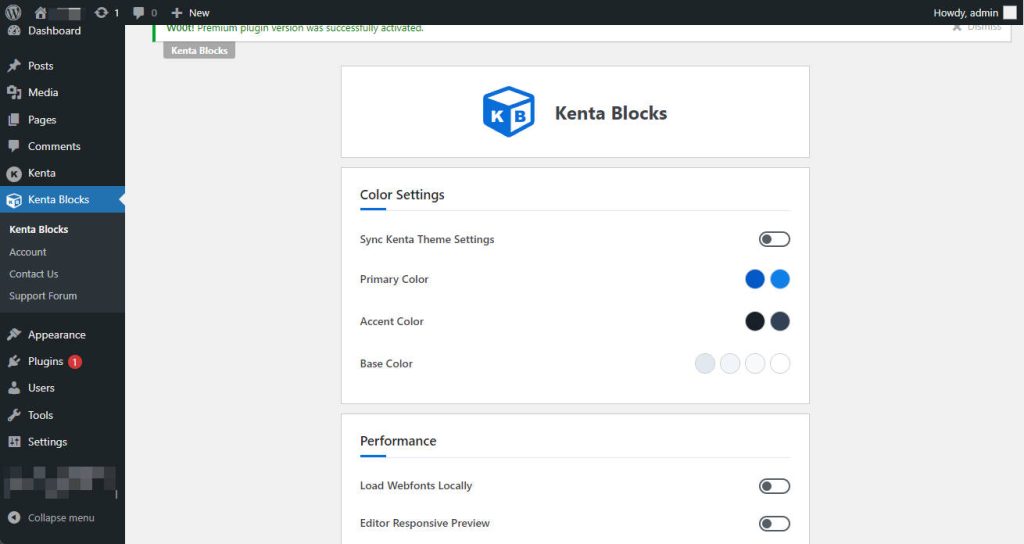Open Account submenu link
The height and width of the screenshot is (544, 1024).
tap(27, 252)
